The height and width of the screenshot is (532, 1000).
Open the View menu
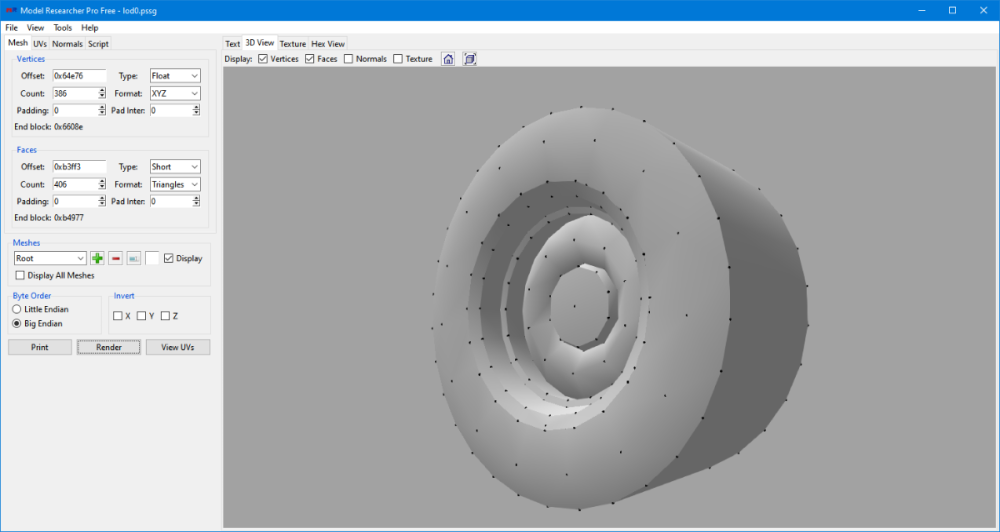[35, 28]
